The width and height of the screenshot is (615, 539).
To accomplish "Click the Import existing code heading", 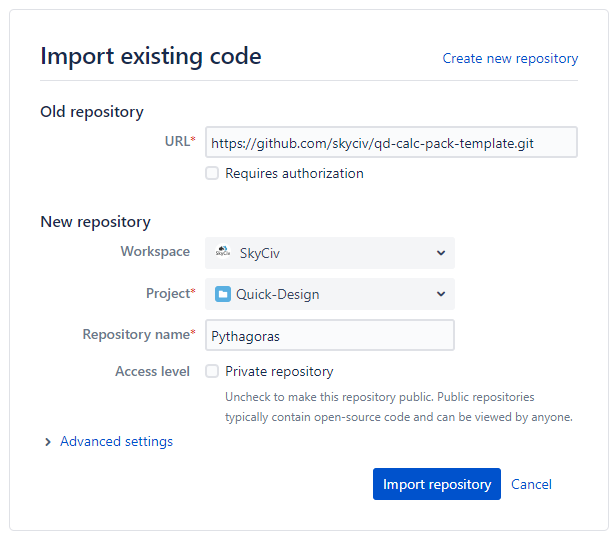I will point(151,56).
